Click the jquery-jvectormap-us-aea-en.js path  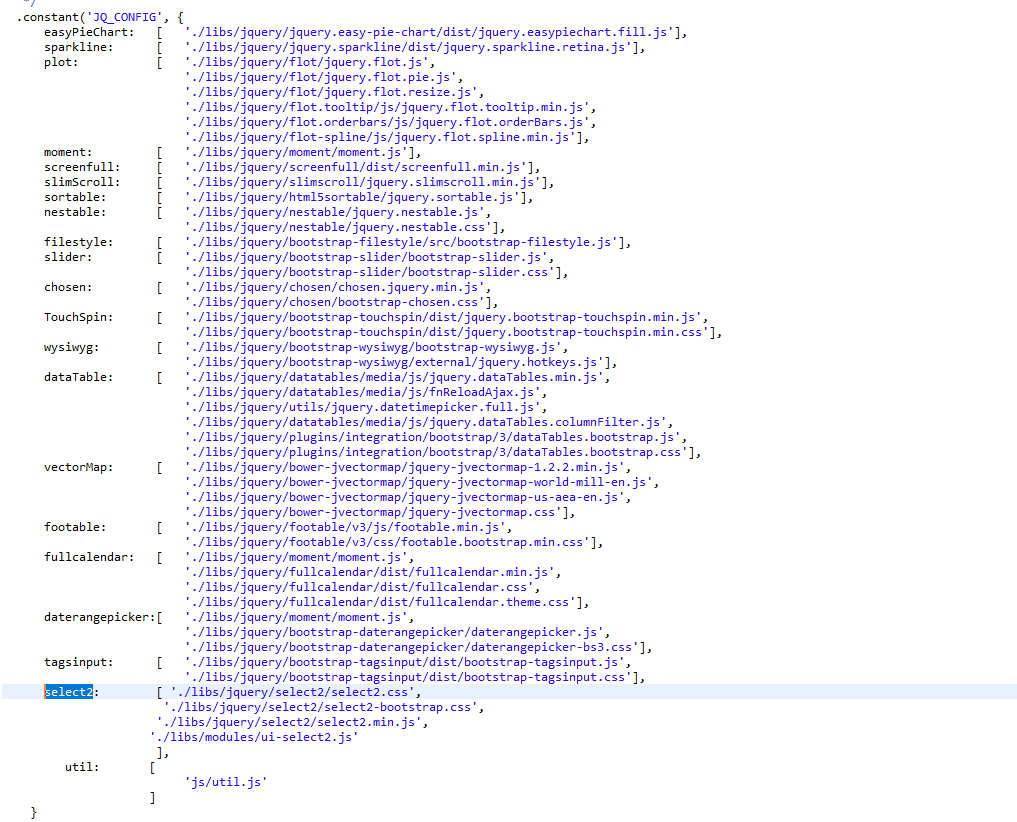[405, 496]
